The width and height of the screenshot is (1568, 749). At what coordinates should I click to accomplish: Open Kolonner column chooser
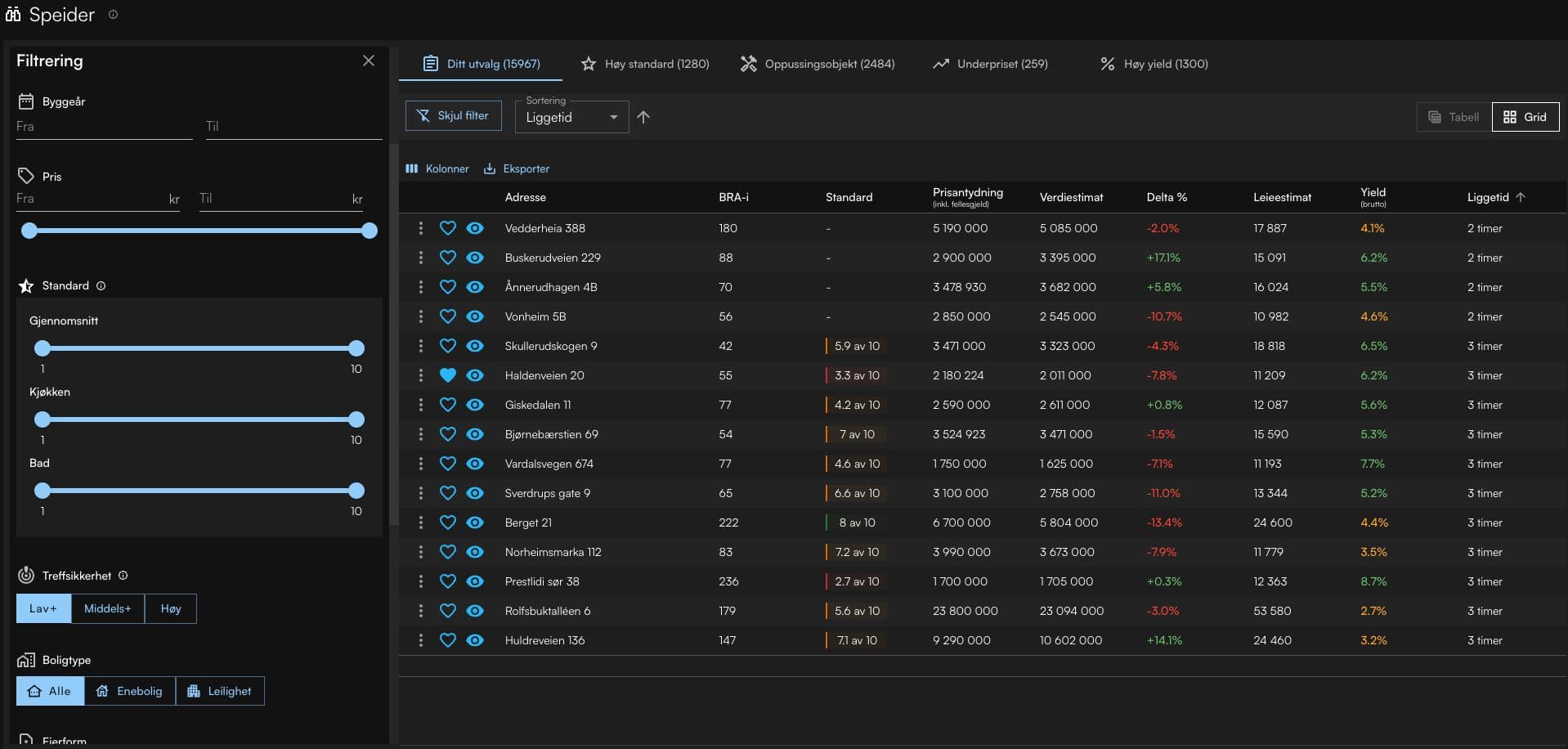tap(437, 168)
